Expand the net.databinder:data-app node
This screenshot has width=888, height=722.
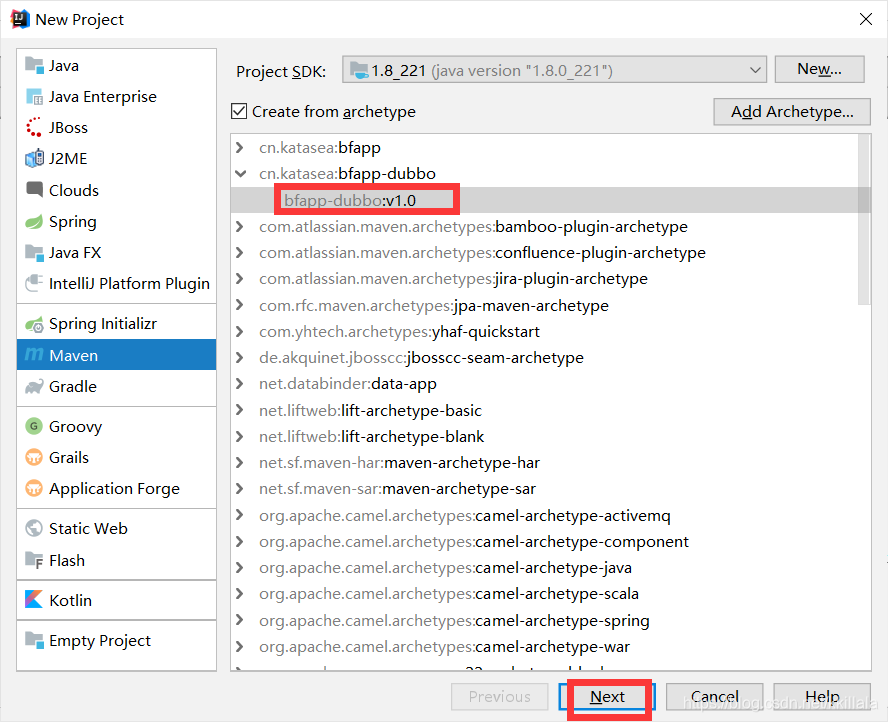(240, 384)
